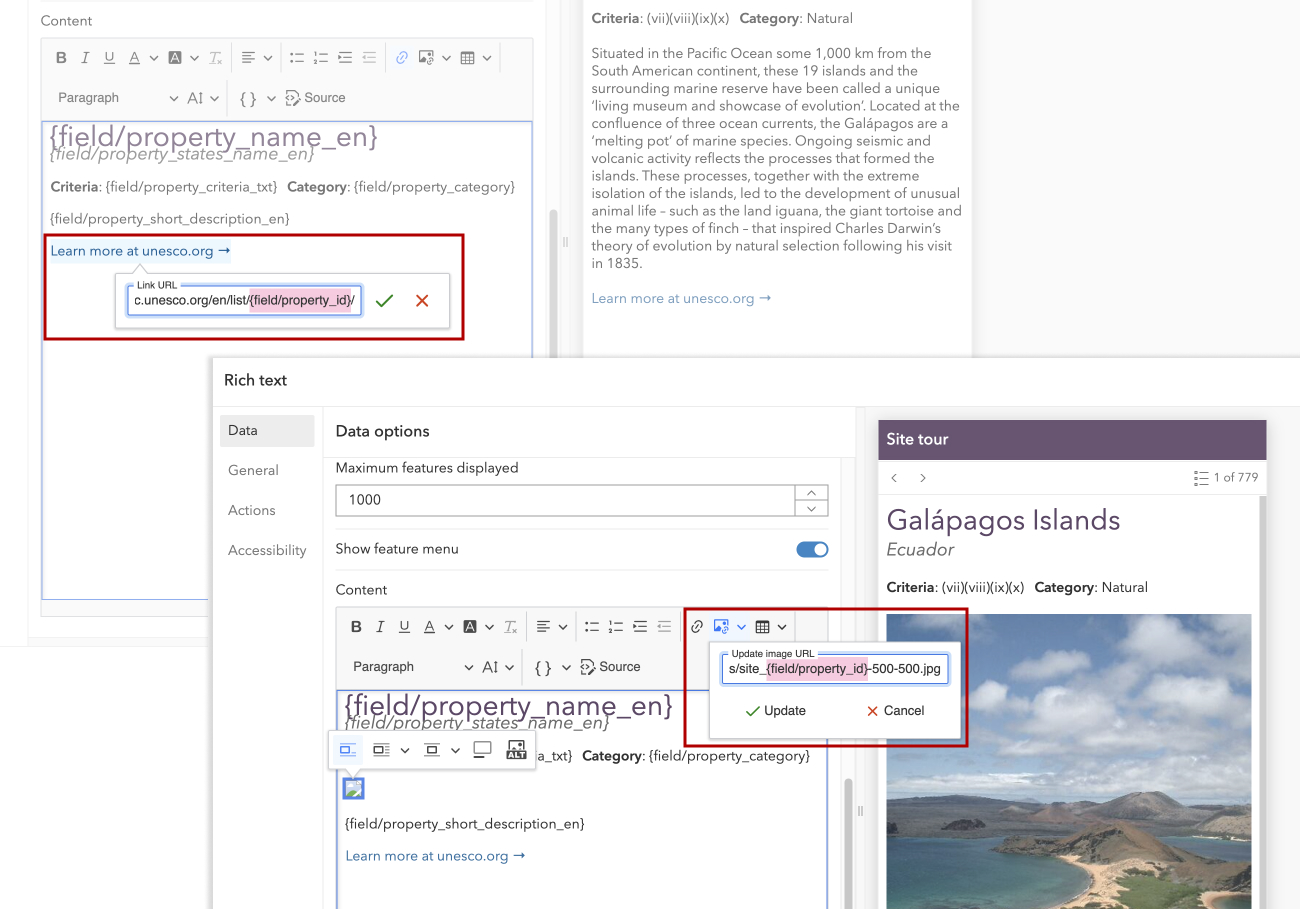
Task: Click Maximum features displayed input field
Action: coord(565,500)
